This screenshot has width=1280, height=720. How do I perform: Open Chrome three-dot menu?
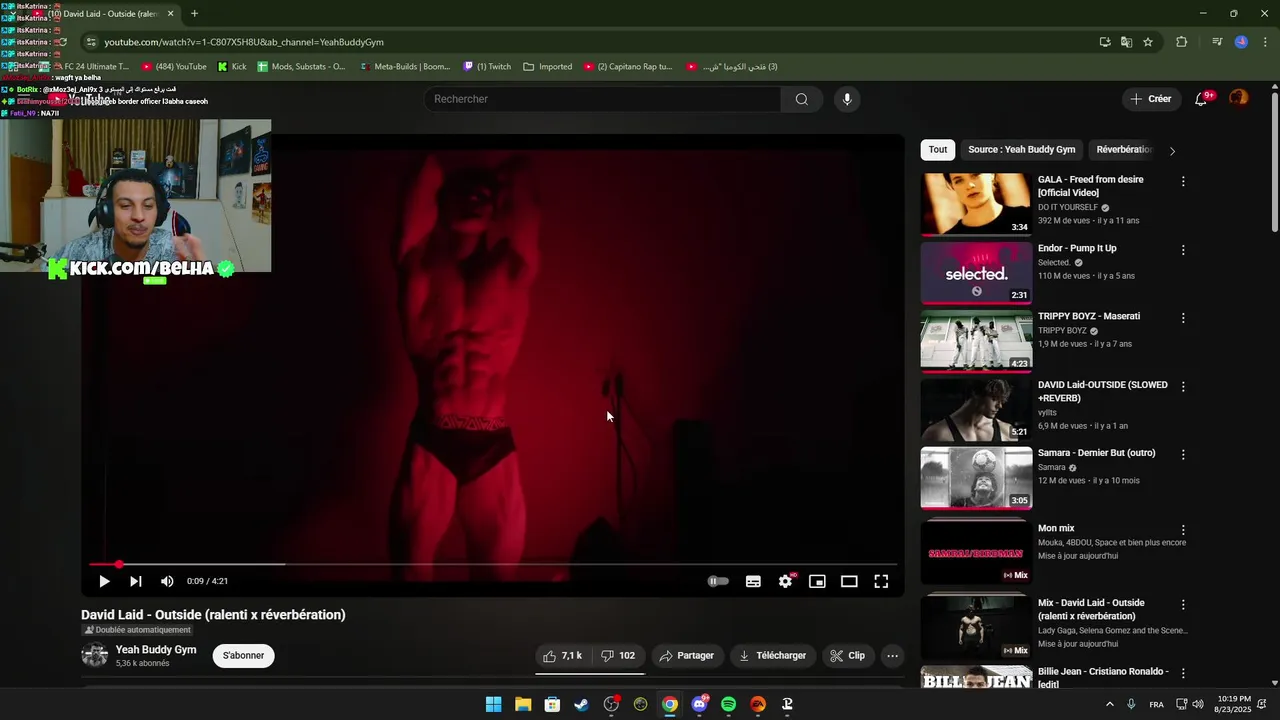point(1263,42)
